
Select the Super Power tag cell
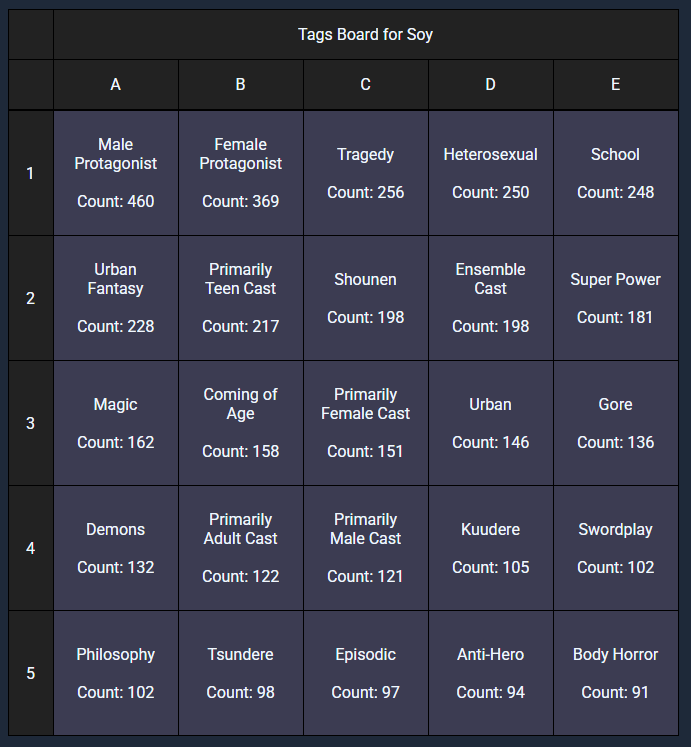pos(616,298)
